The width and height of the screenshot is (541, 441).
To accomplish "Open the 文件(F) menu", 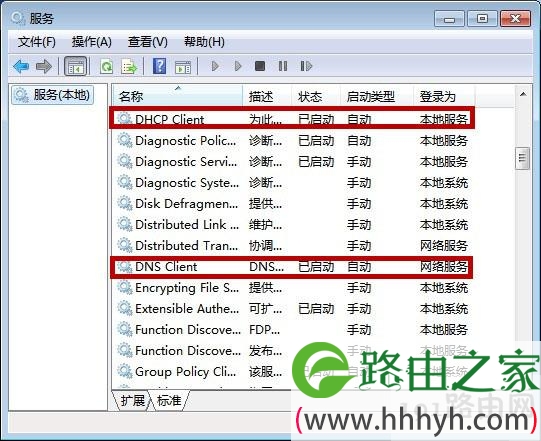I will [37, 42].
